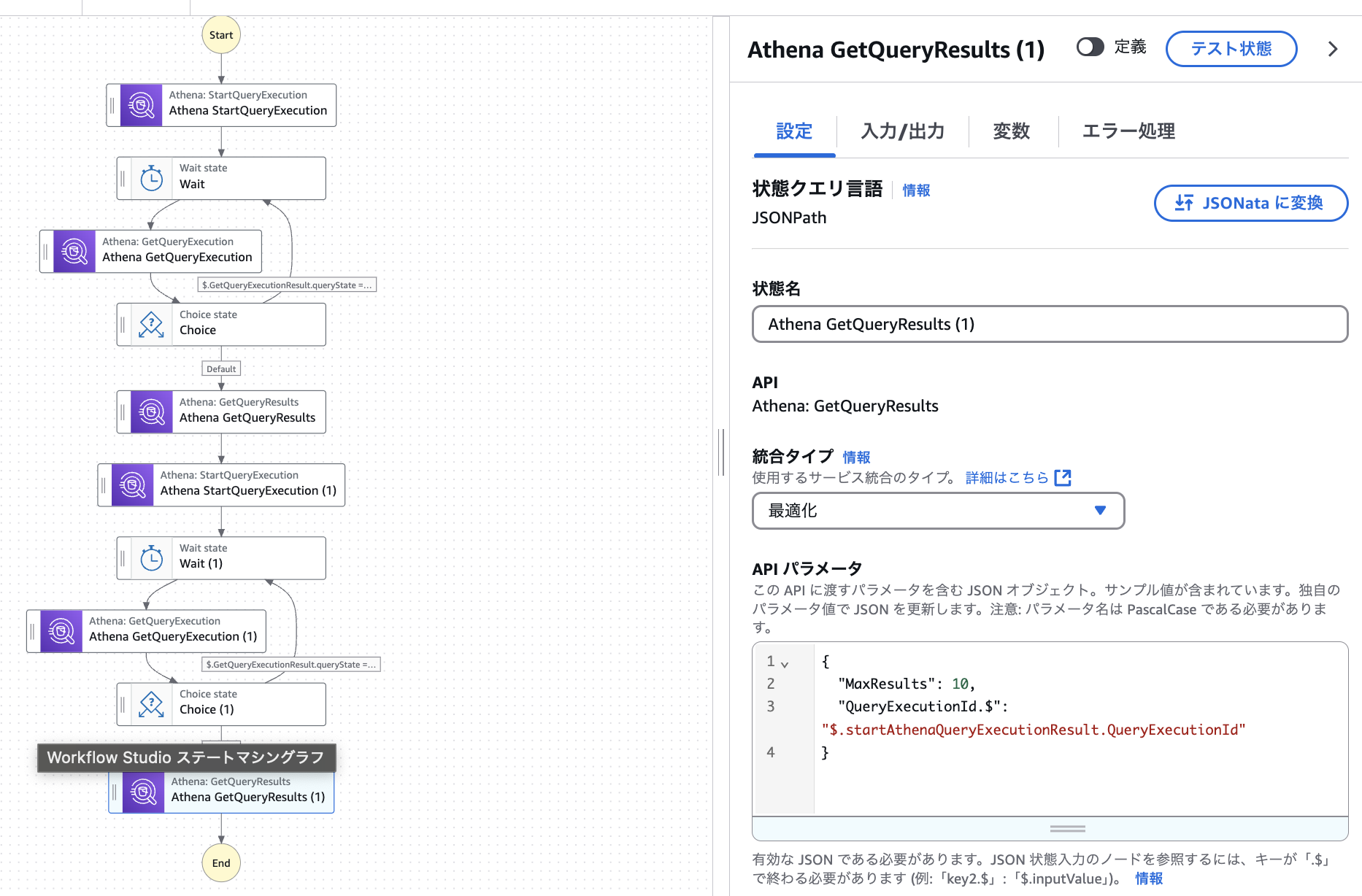
Task: Grab the drag handle of the Wait state
Action: coord(123,178)
